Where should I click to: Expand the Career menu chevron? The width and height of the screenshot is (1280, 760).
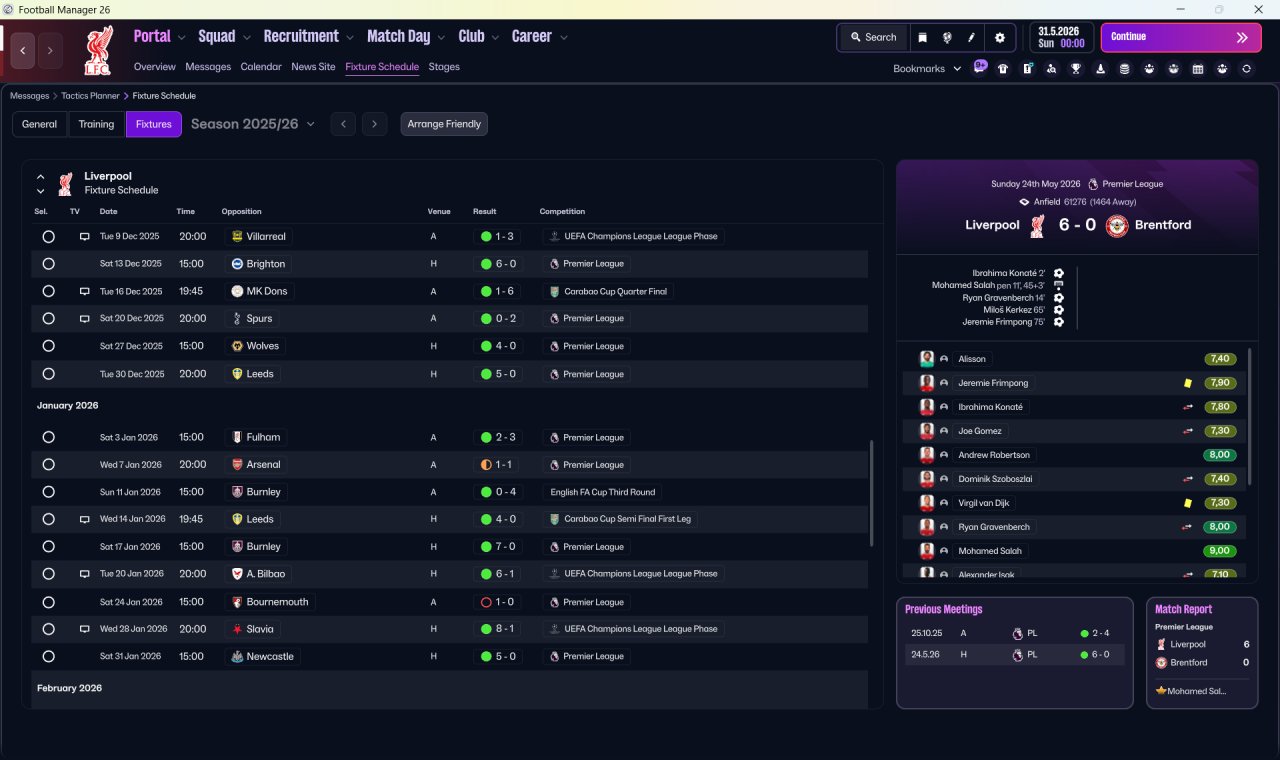pos(563,38)
